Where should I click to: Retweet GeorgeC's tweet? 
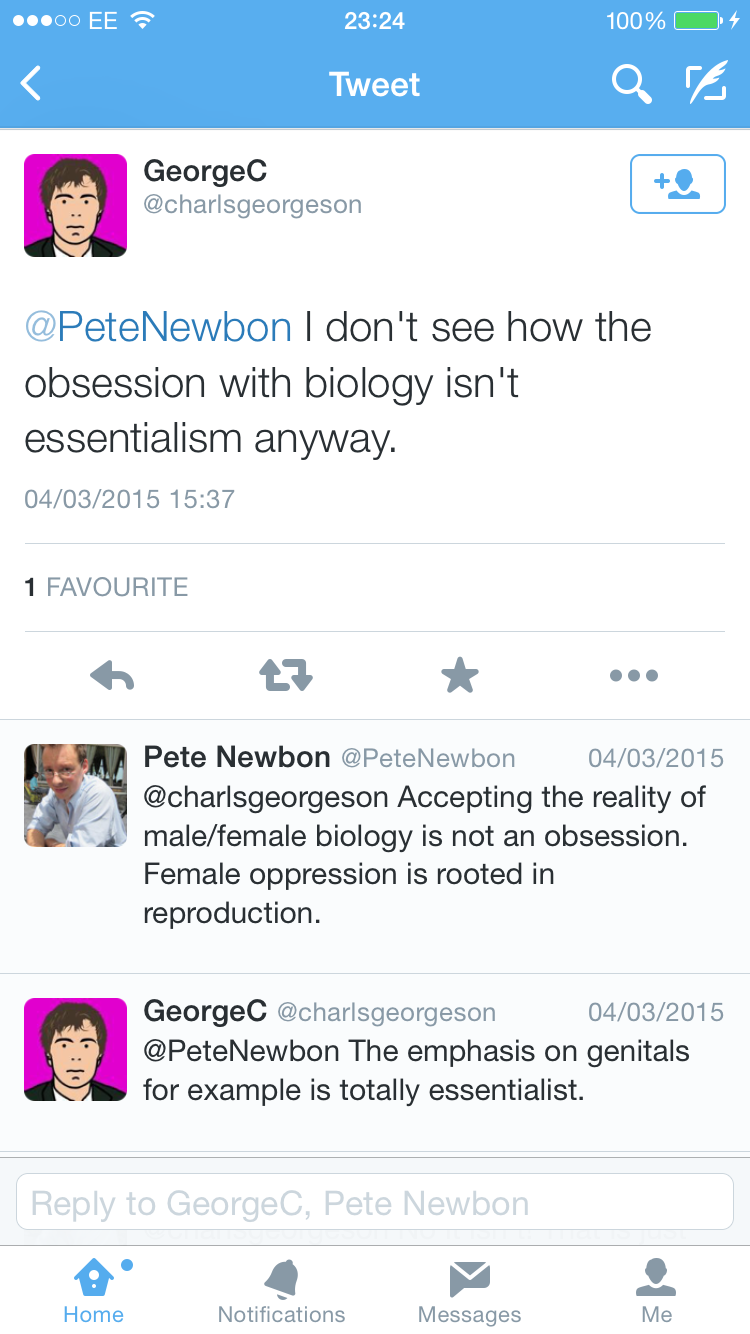pyautogui.click(x=286, y=676)
